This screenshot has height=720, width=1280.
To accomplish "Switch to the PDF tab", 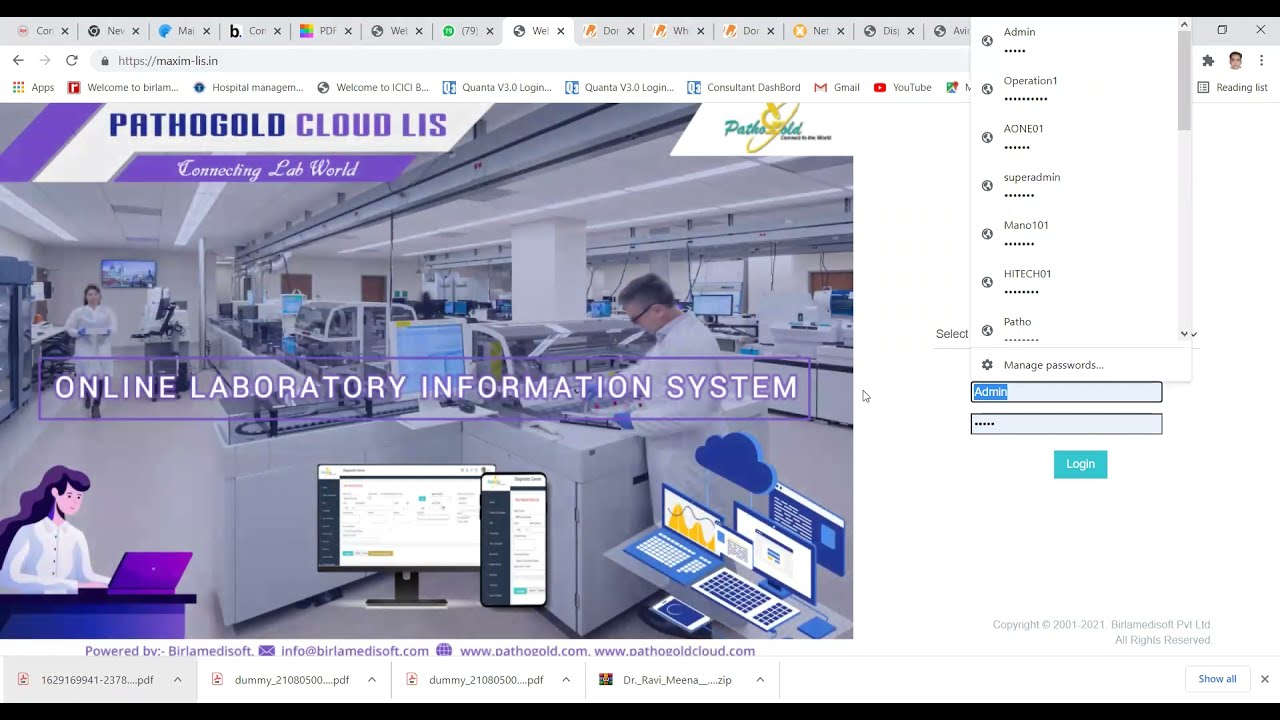I will coord(325,31).
